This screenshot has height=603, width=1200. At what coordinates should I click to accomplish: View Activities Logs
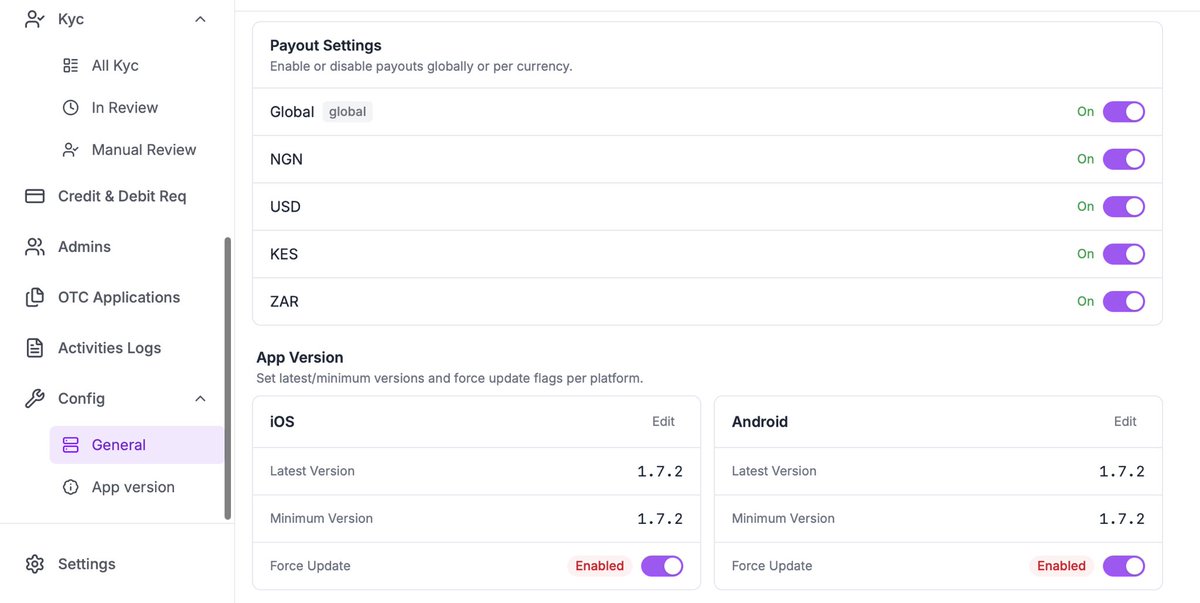coord(109,348)
